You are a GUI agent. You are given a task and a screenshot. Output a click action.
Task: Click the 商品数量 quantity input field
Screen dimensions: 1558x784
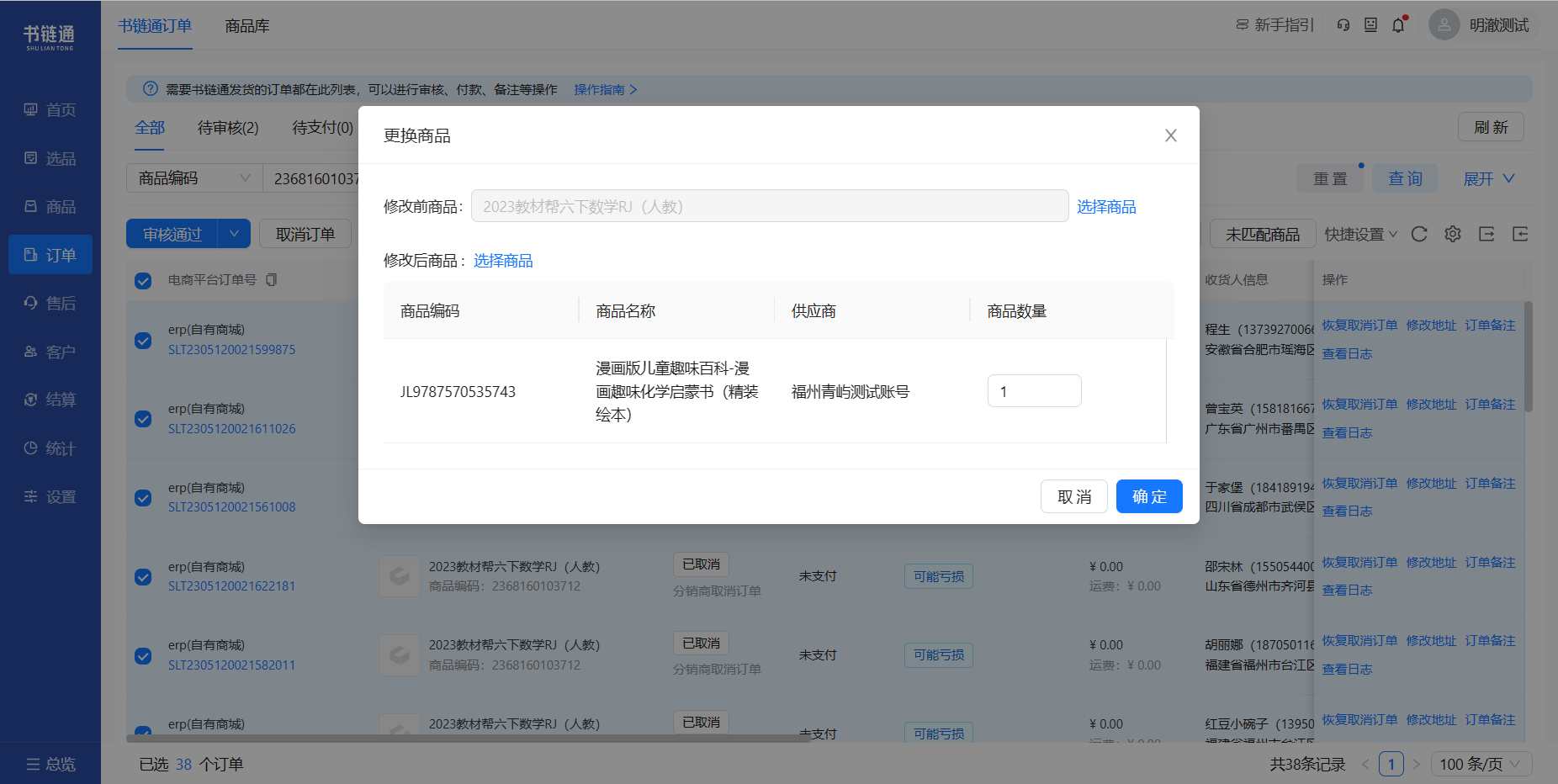1034,391
